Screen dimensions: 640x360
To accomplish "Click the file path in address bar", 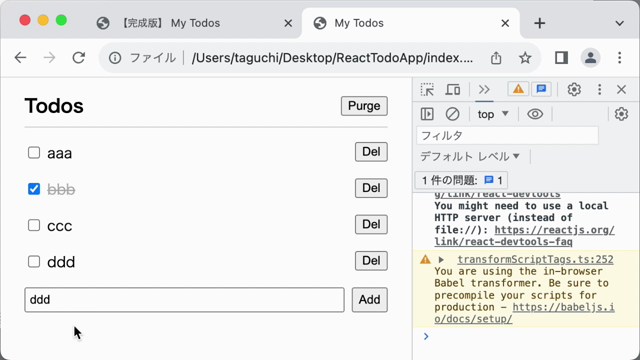I will [x=332, y=58].
